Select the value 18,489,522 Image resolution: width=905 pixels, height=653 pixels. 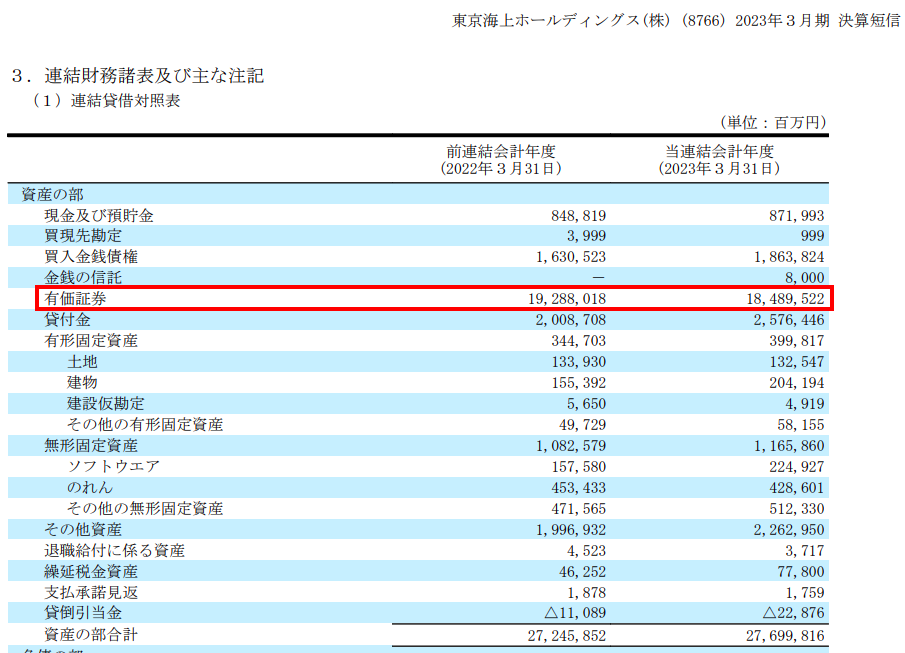[x=785, y=299]
